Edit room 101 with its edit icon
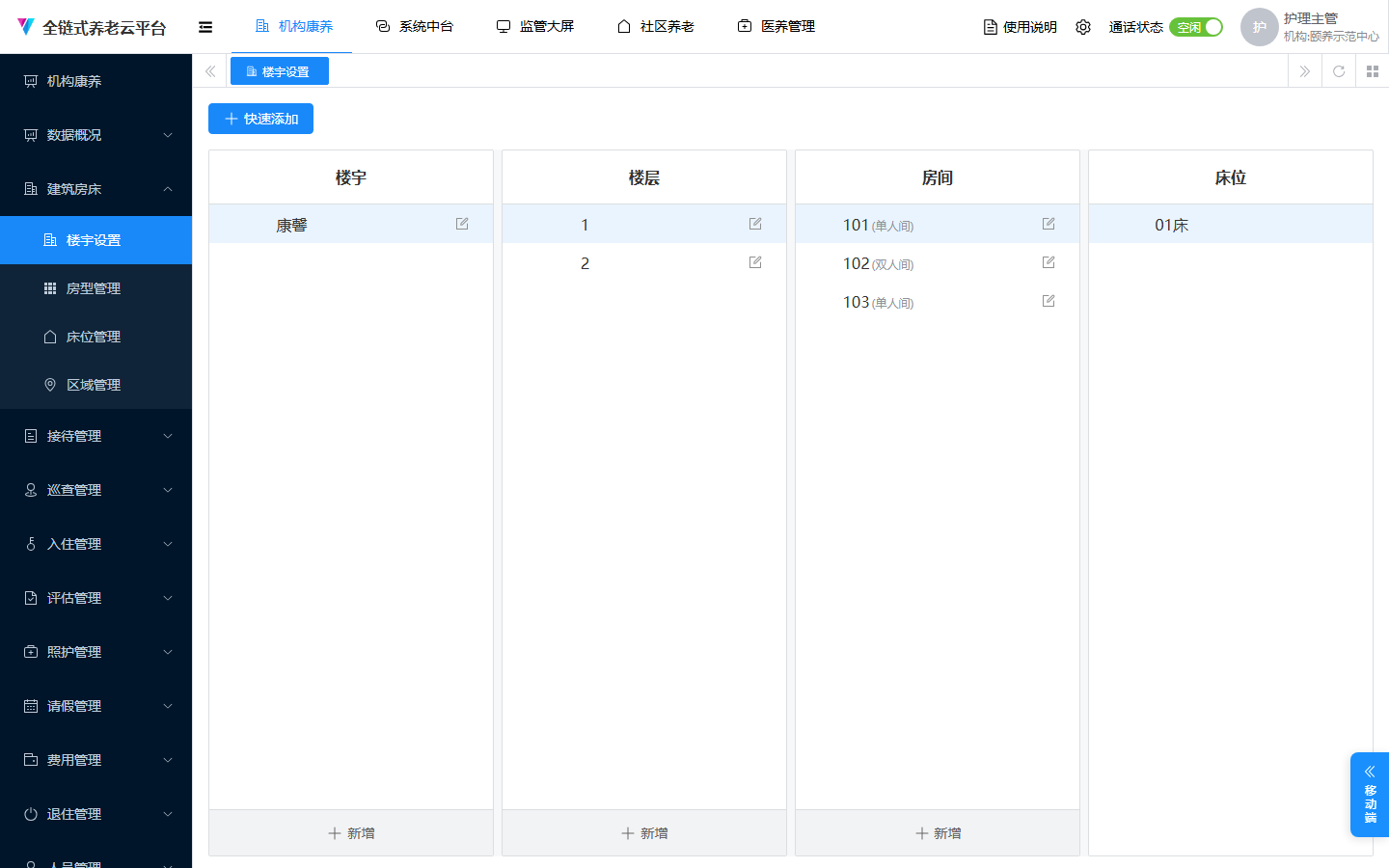1389x868 pixels. click(1049, 224)
